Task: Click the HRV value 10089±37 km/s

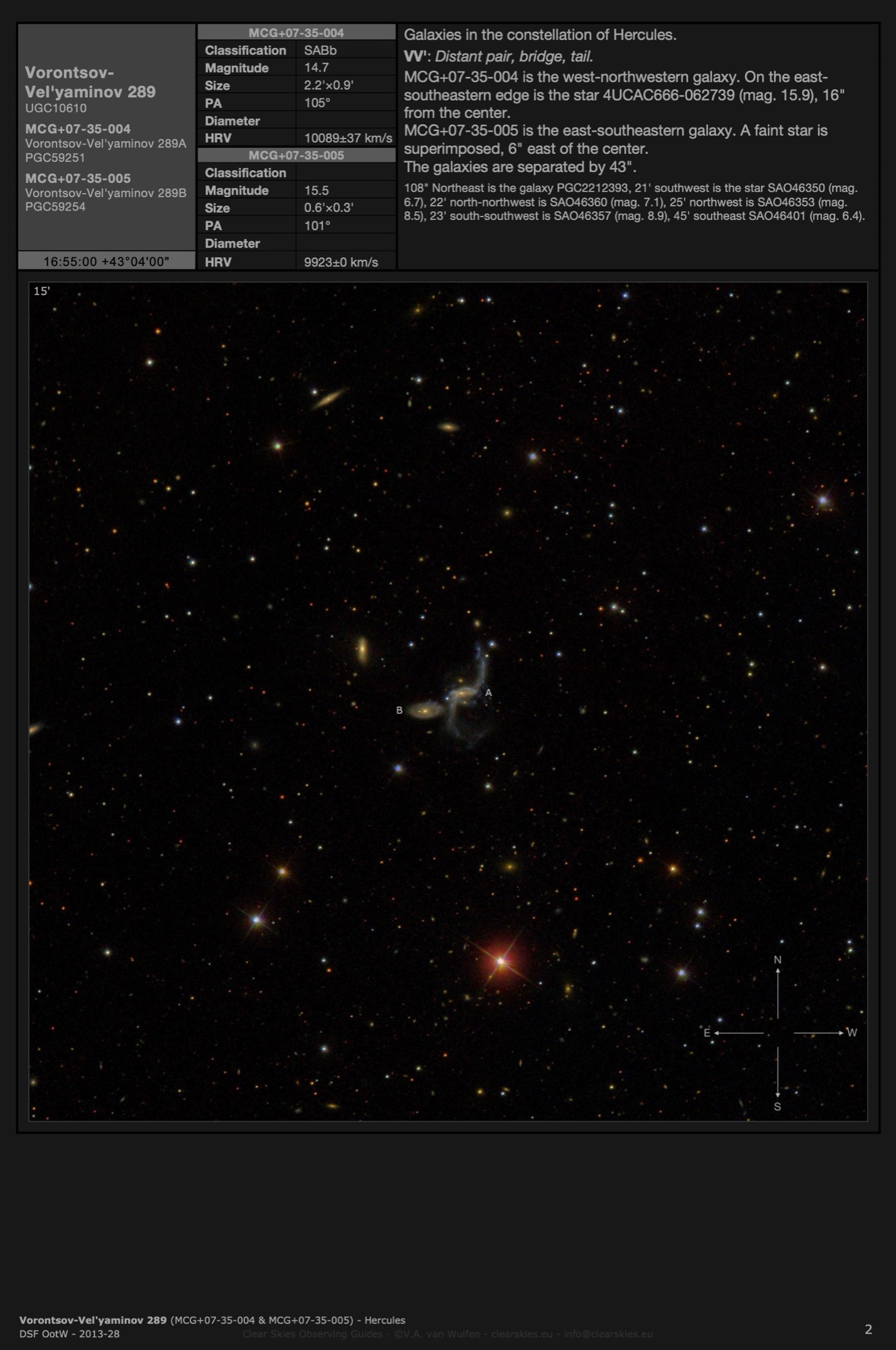Action: coord(347,138)
